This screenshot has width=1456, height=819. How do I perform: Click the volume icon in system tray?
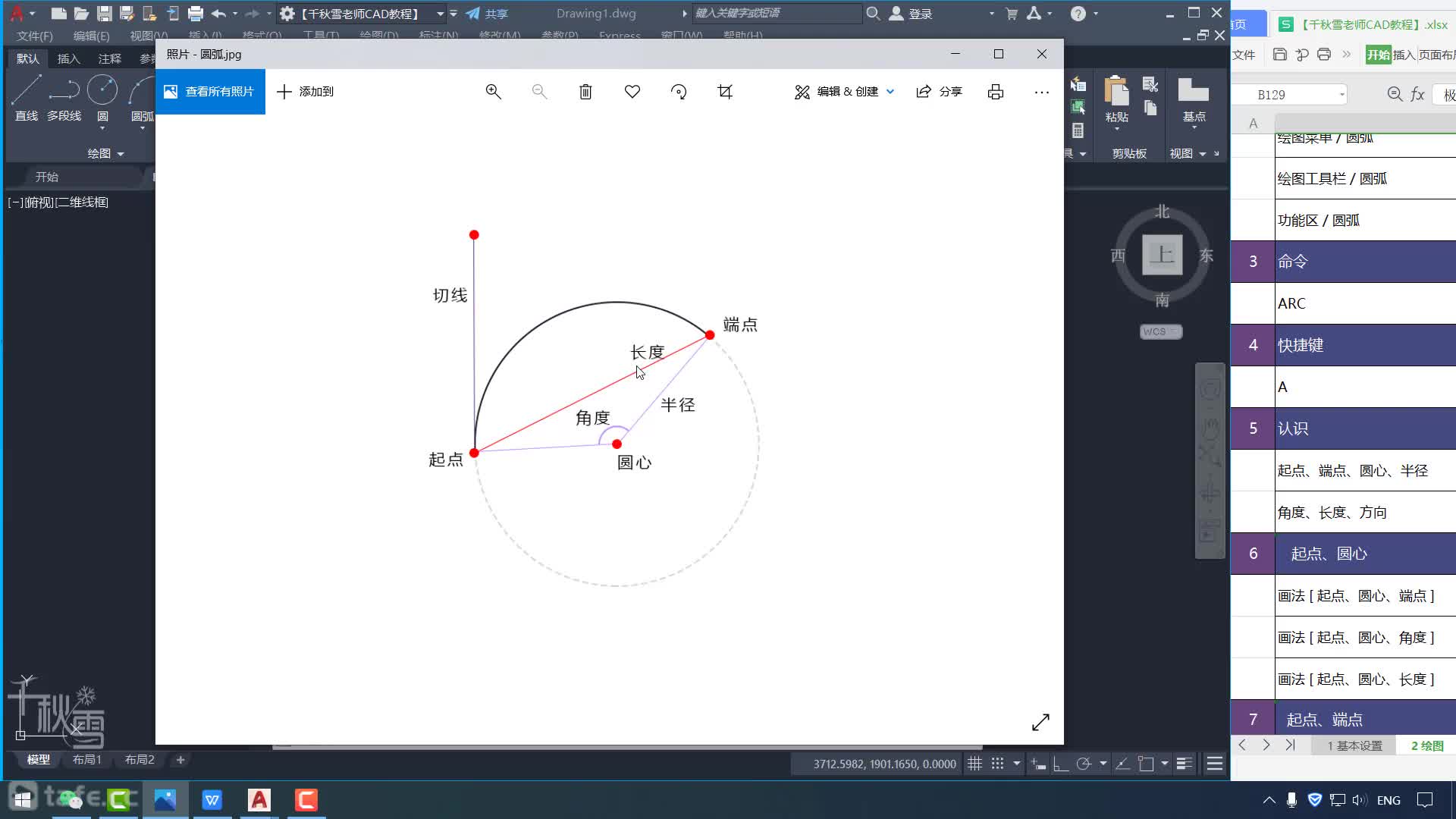click(1359, 800)
